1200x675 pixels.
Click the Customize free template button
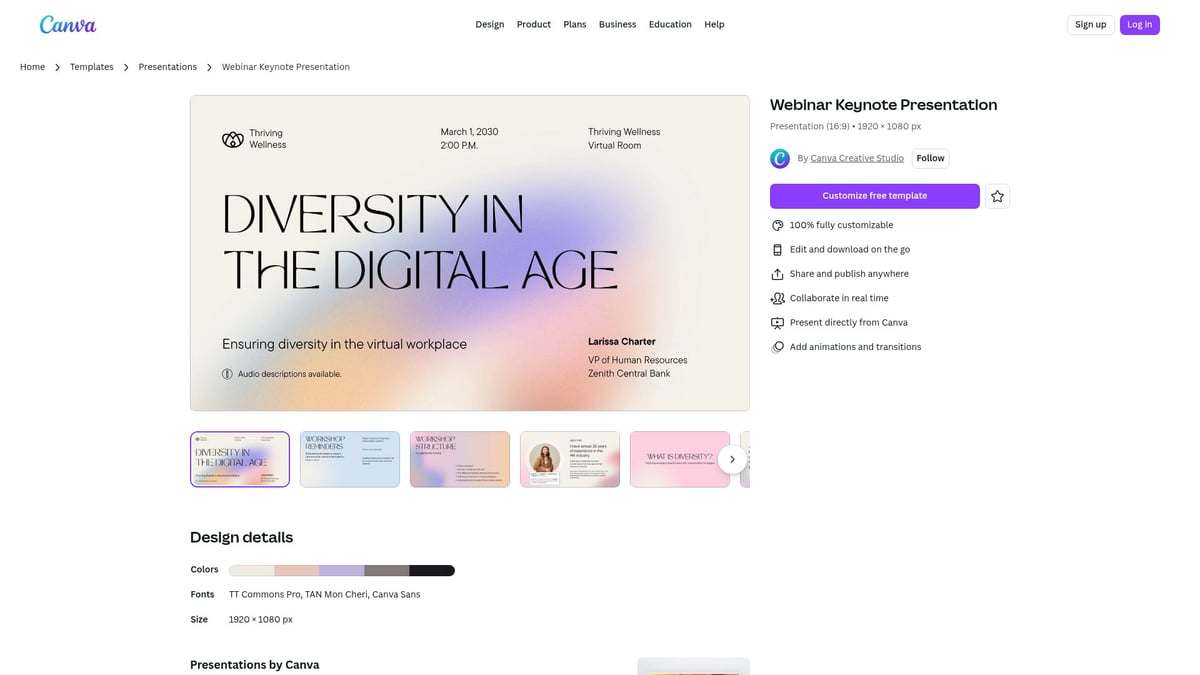[874, 195]
